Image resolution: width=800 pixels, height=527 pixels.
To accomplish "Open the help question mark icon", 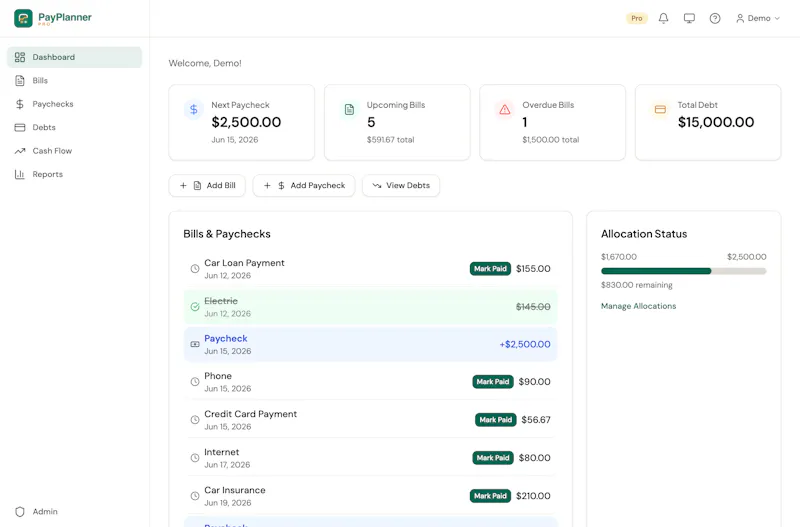I will point(715,18).
